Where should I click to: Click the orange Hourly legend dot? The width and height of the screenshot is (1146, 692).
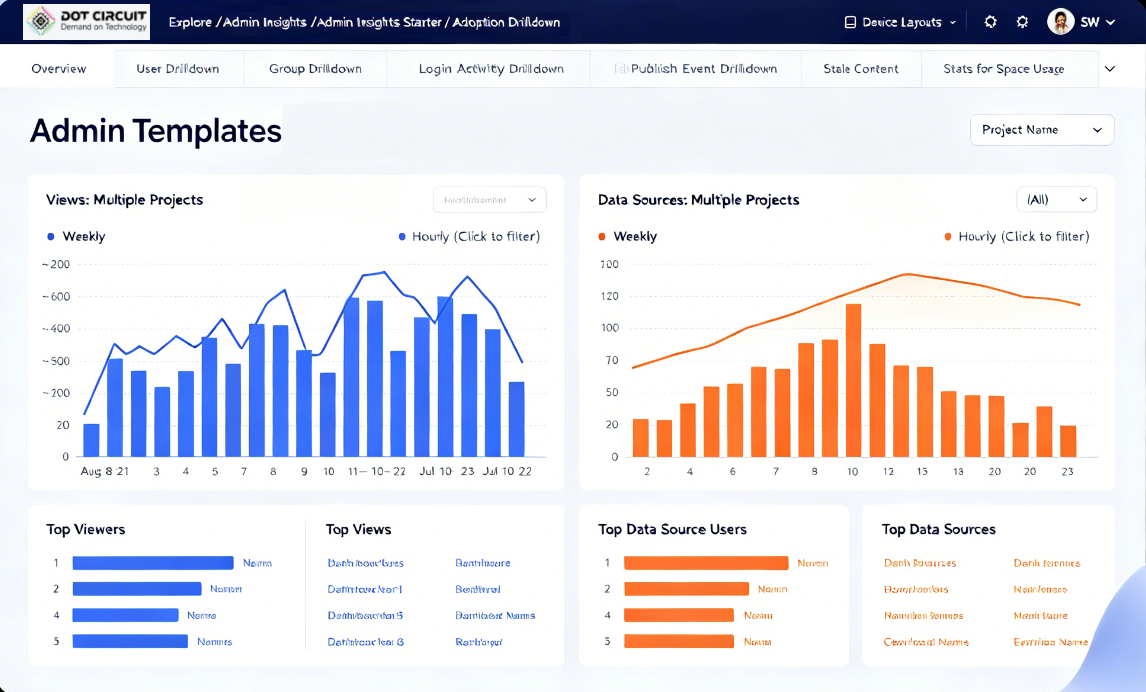point(948,236)
